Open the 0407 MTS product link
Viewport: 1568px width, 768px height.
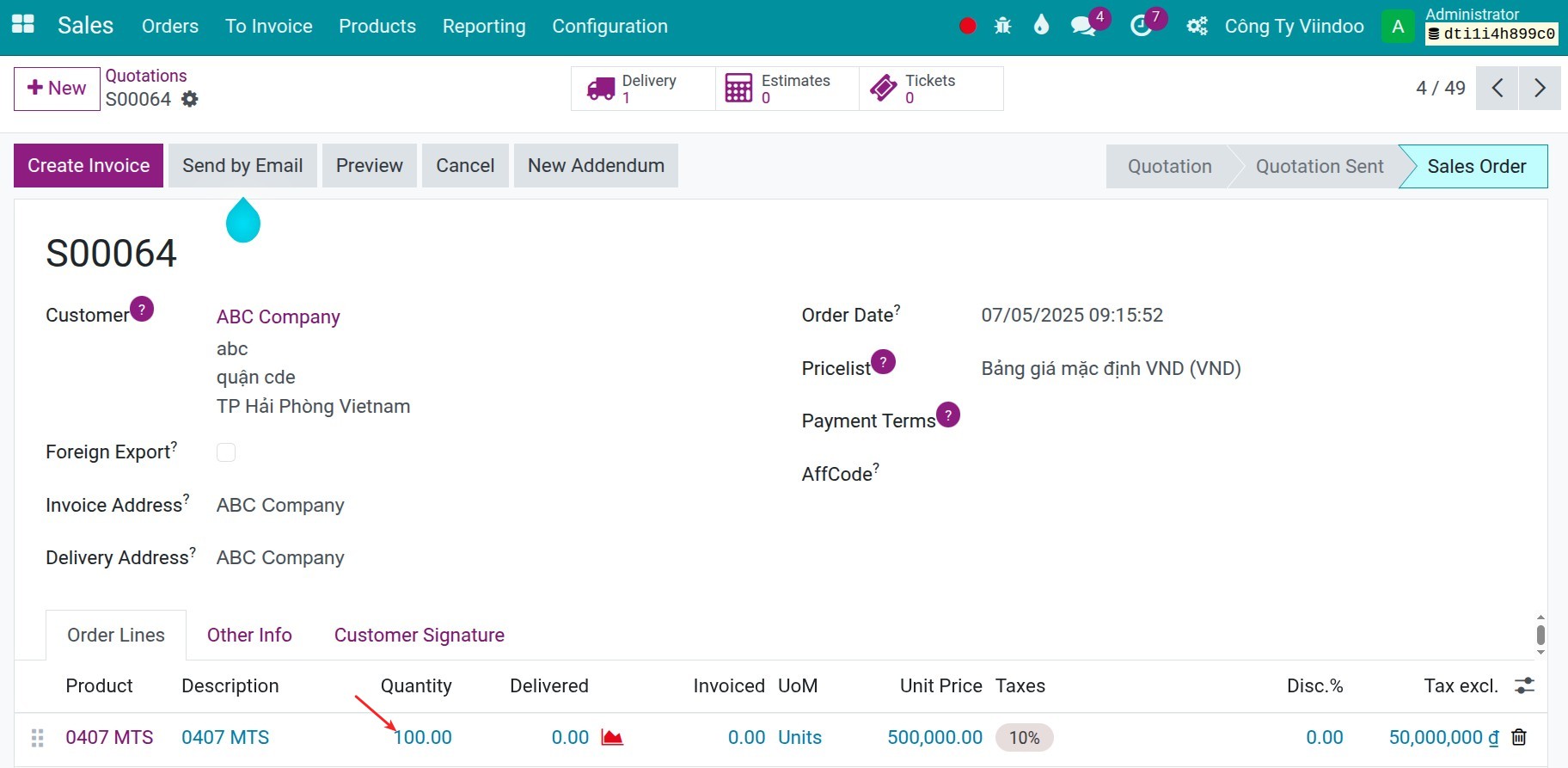(109, 737)
